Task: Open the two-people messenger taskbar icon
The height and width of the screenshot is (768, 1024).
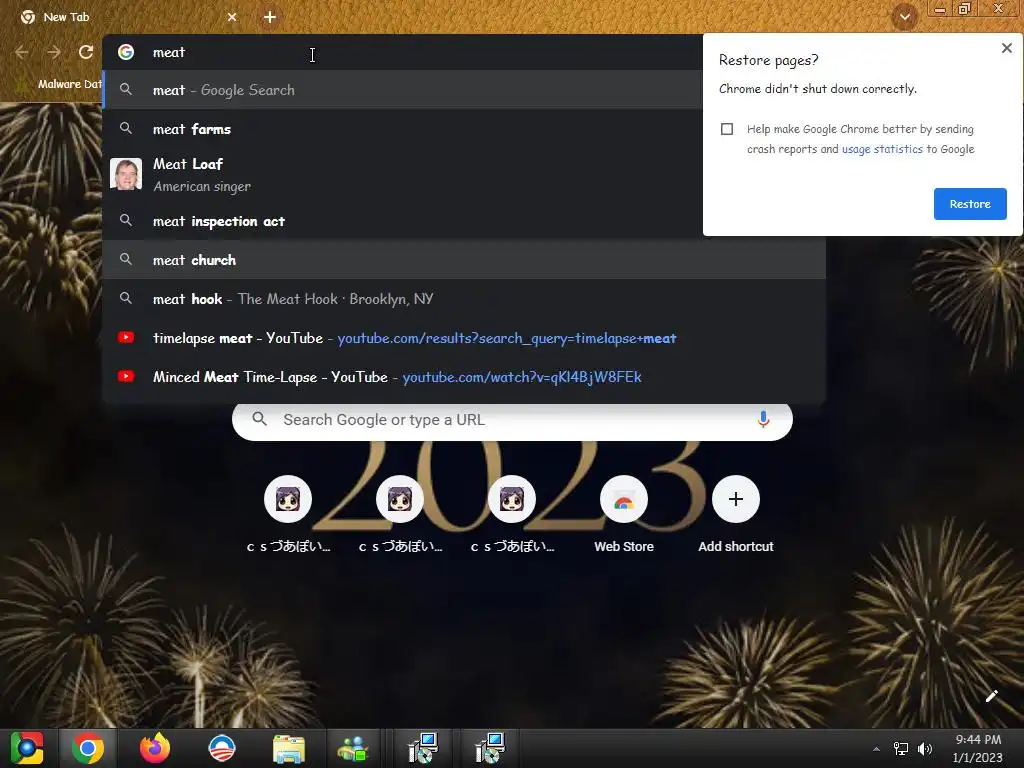Action: coord(353,749)
